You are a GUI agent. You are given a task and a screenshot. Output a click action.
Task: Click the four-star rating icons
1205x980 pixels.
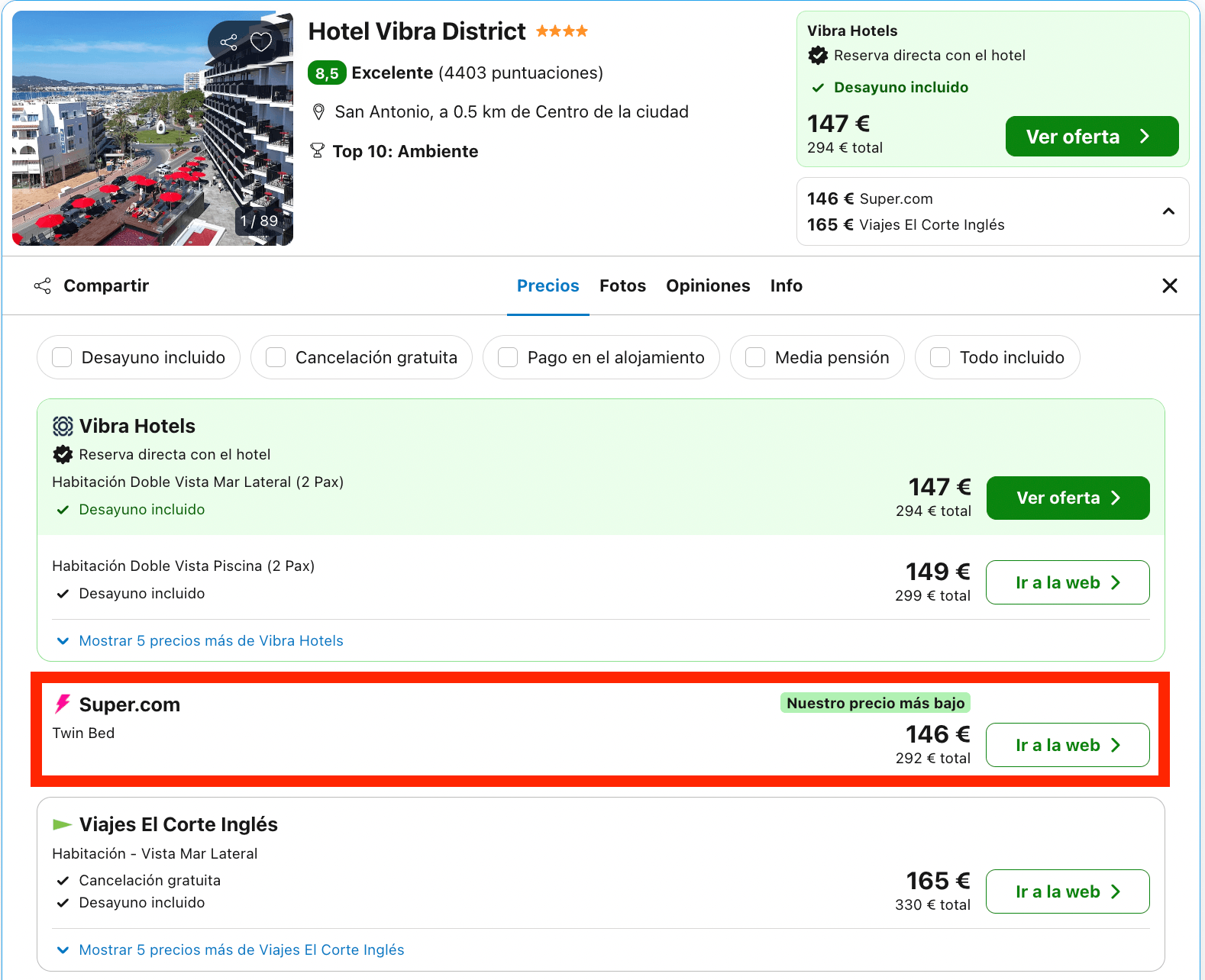[x=562, y=31]
